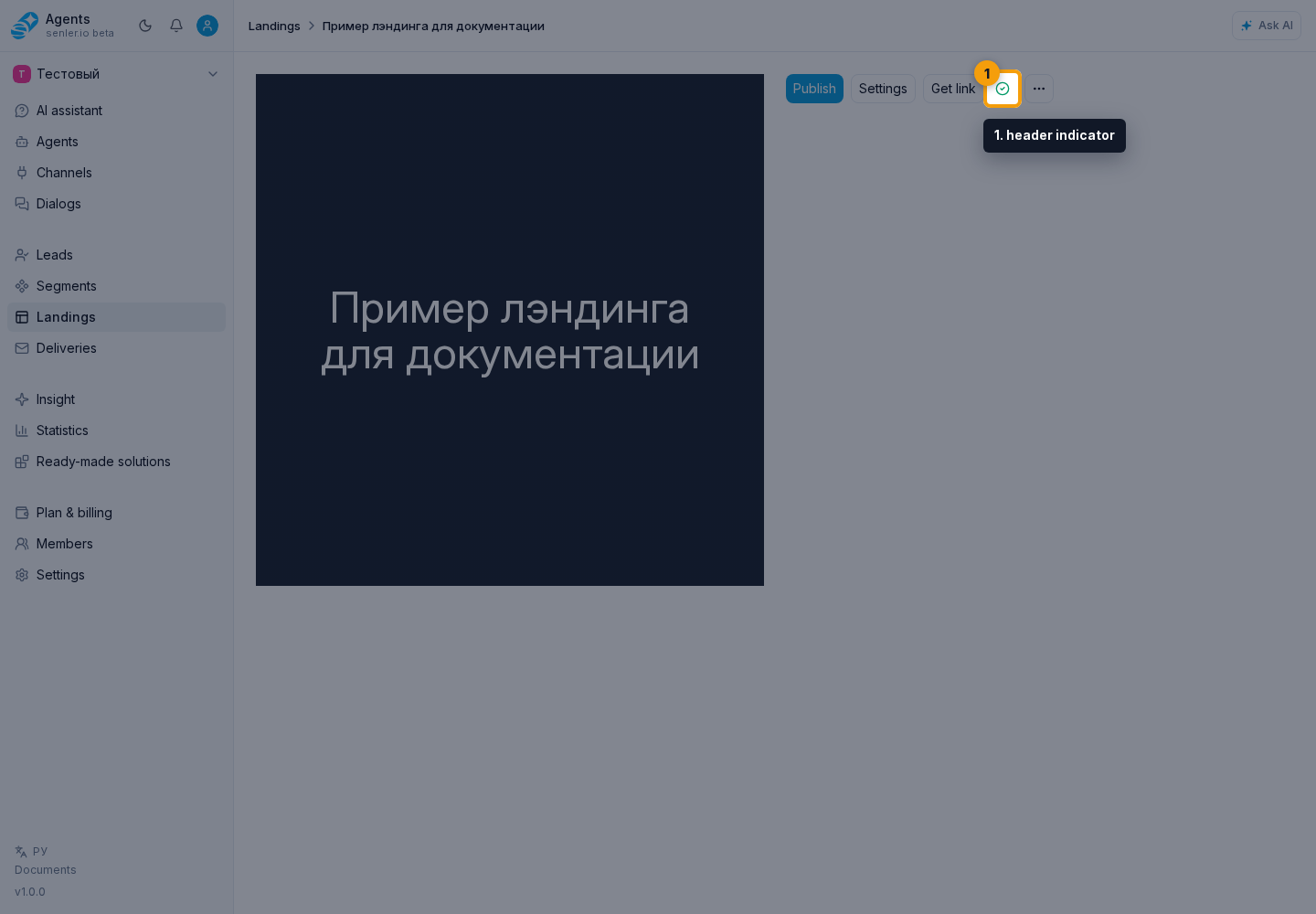Image resolution: width=1316 pixels, height=914 pixels.
Task: Publish the landing
Action: (814, 89)
